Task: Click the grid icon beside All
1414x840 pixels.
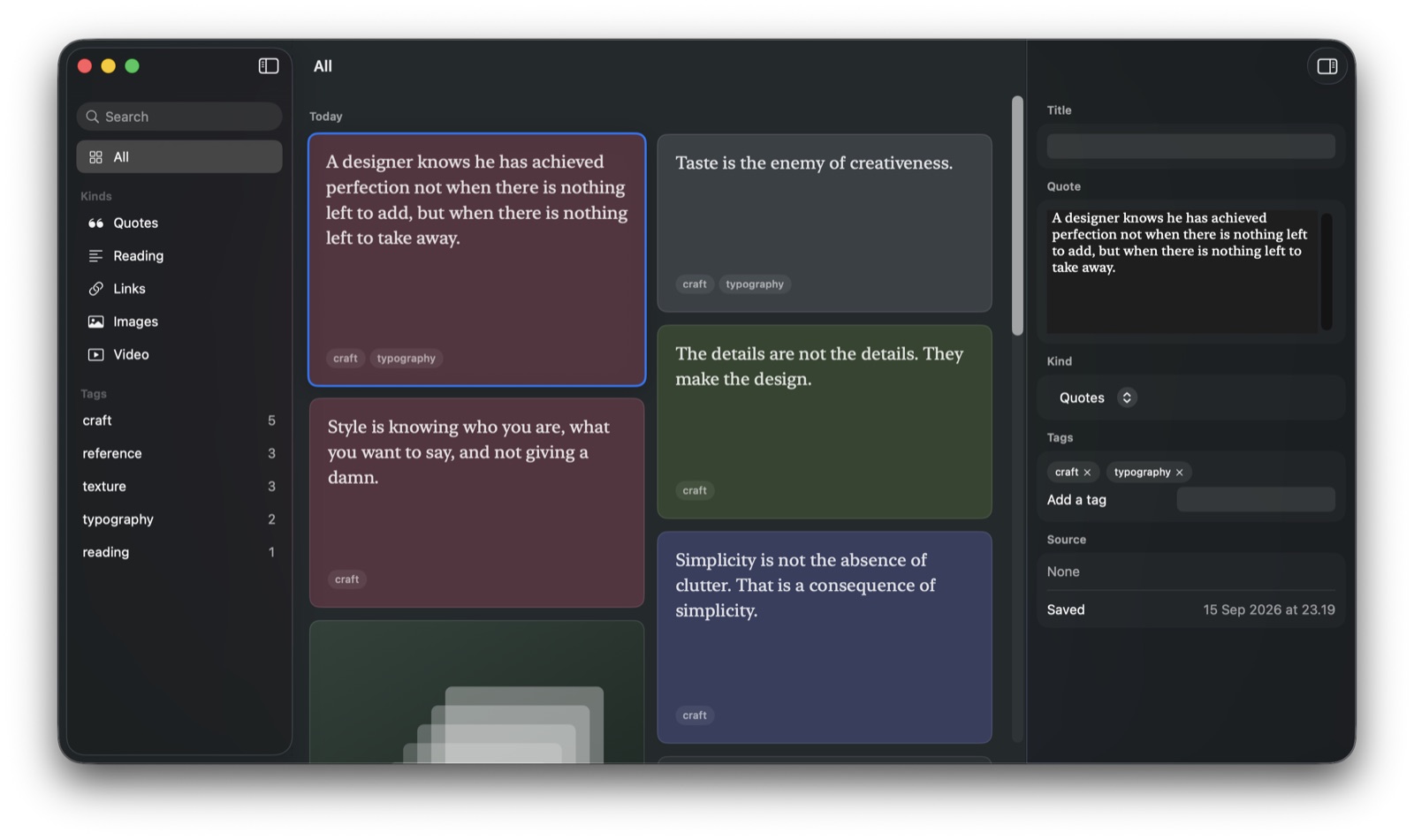Action: tap(95, 157)
